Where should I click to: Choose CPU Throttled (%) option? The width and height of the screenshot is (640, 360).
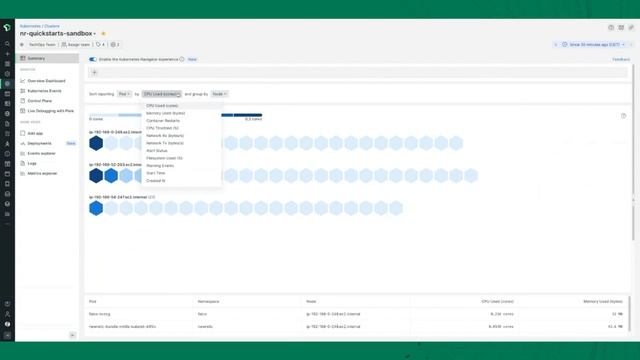click(x=182, y=128)
